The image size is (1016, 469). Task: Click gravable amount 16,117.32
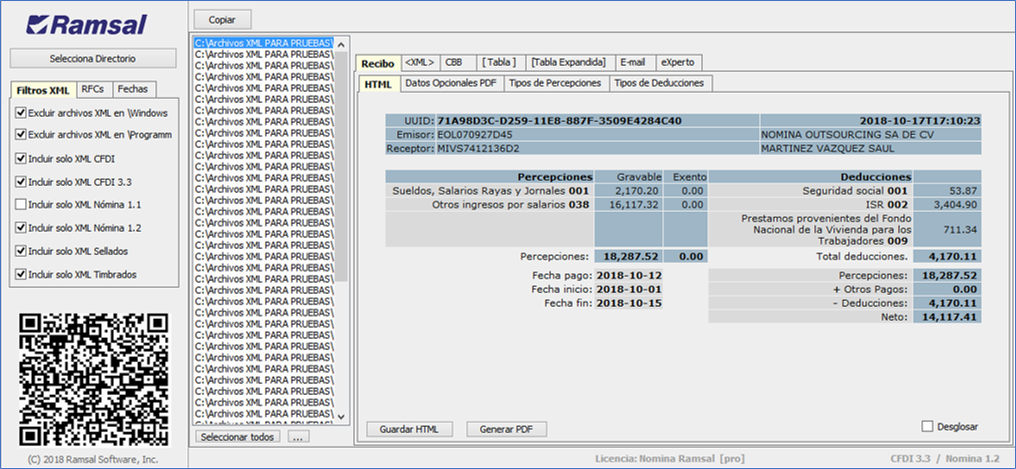pyautogui.click(x=629, y=204)
